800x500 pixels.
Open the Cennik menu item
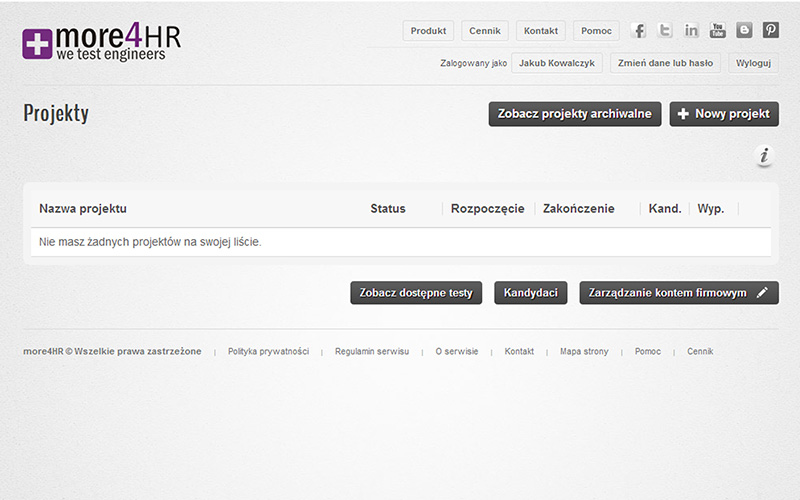485,31
